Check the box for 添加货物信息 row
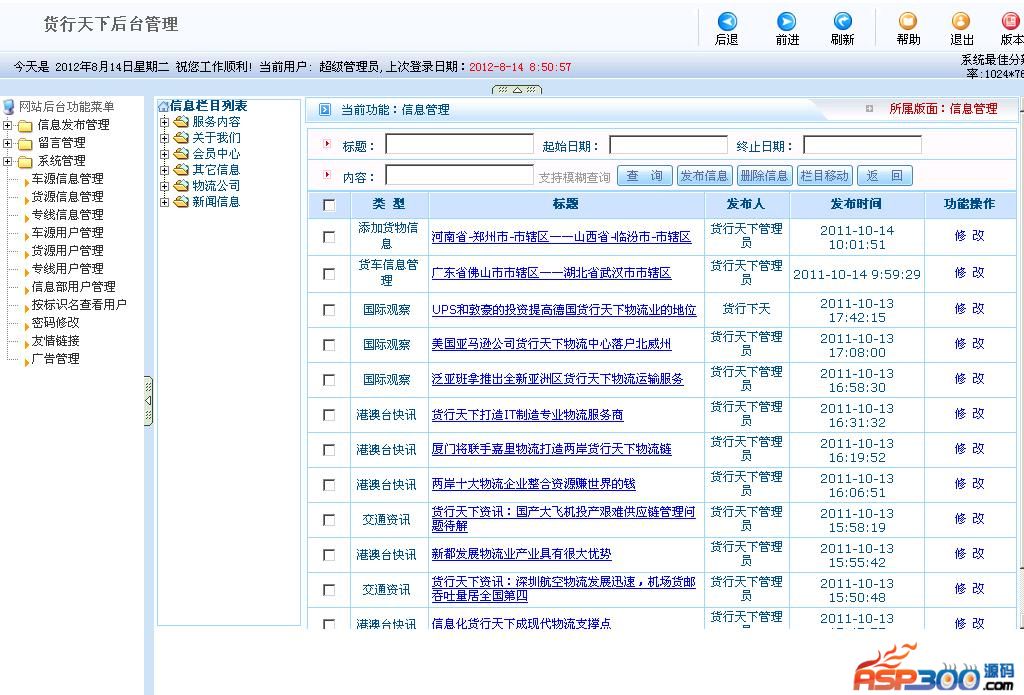Viewport: 1024px width, 695px height. pyautogui.click(x=329, y=237)
